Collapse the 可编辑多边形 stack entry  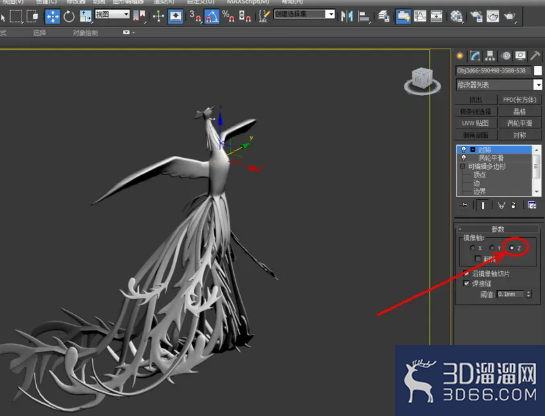click(463, 166)
